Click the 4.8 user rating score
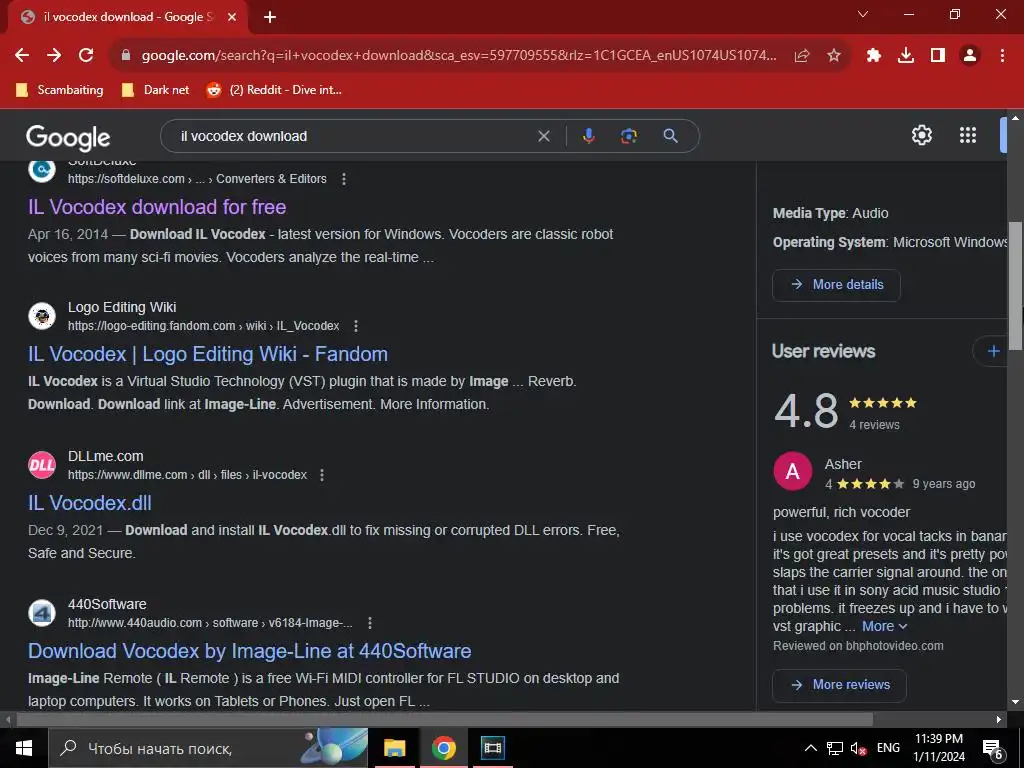 807,411
